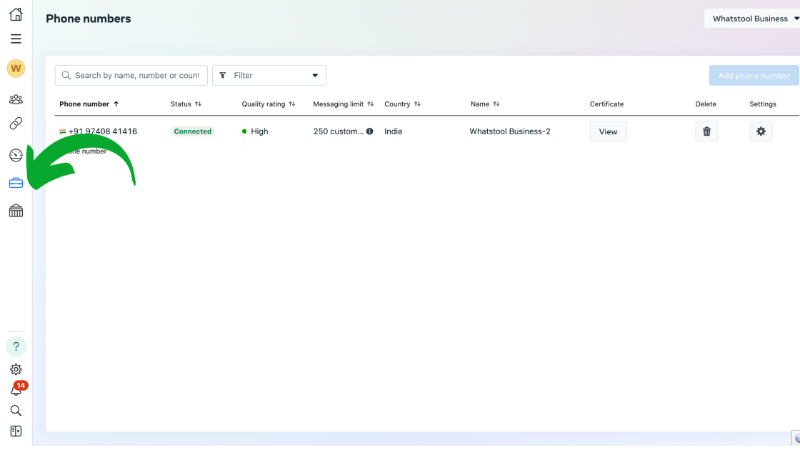Open the bank building billing icon
The height and width of the screenshot is (450, 800).
(15, 211)
